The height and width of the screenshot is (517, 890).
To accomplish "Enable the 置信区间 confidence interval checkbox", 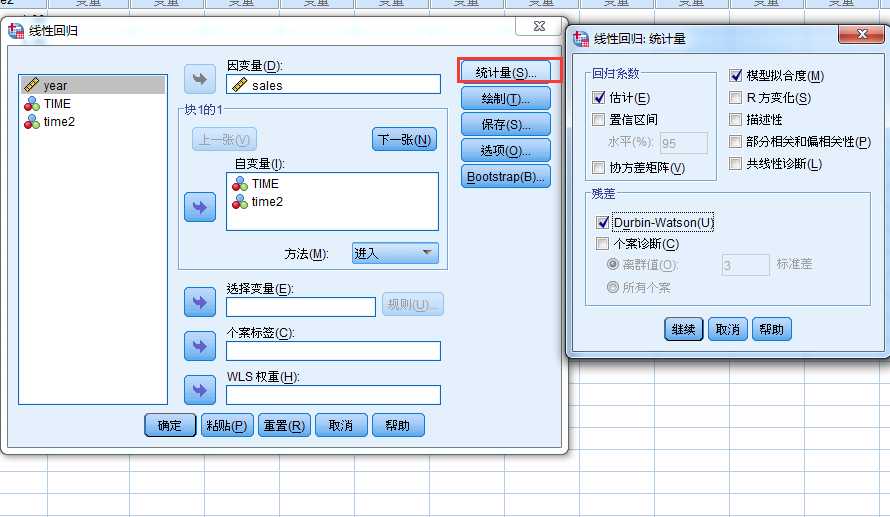I will coord(598,120).
